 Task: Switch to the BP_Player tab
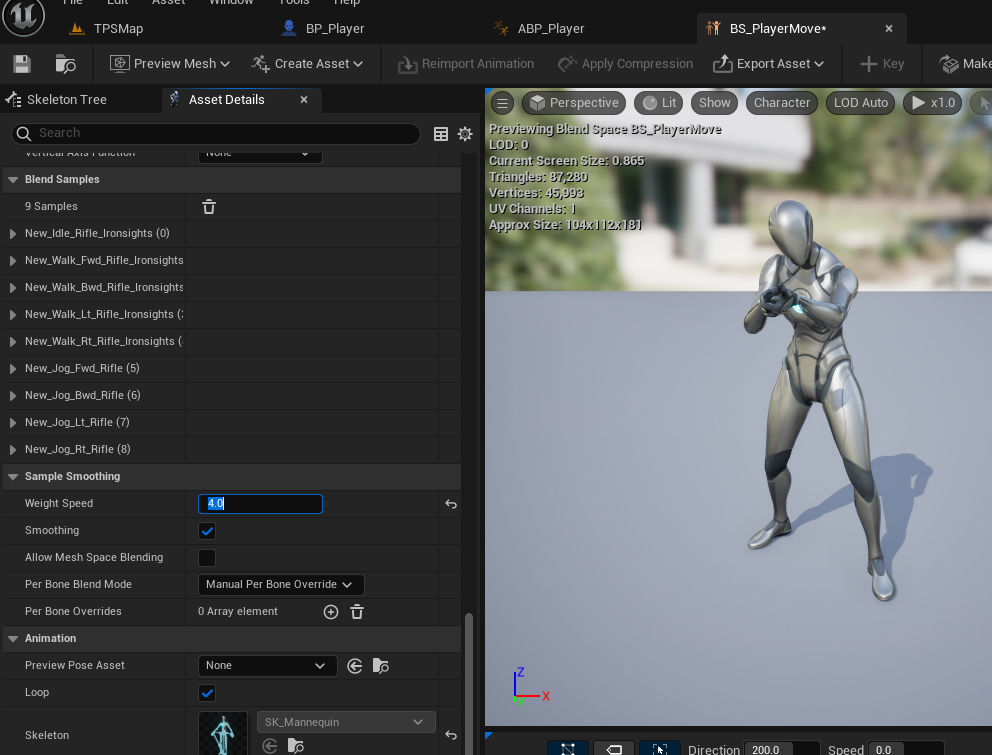[x=323, y=28]
